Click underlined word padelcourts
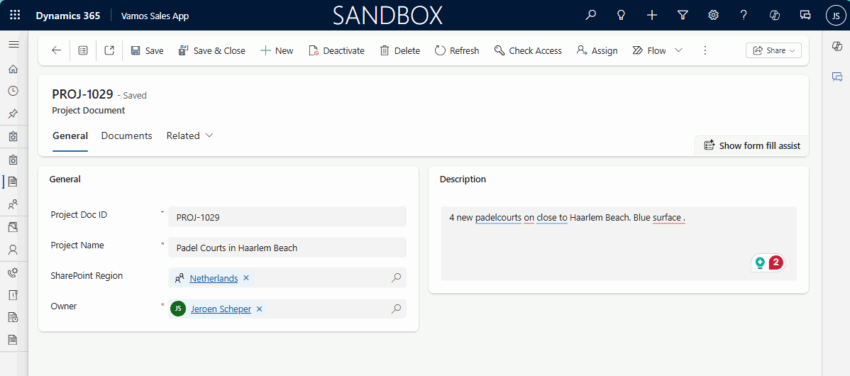850x376 pixels. (x=498, y=218)
